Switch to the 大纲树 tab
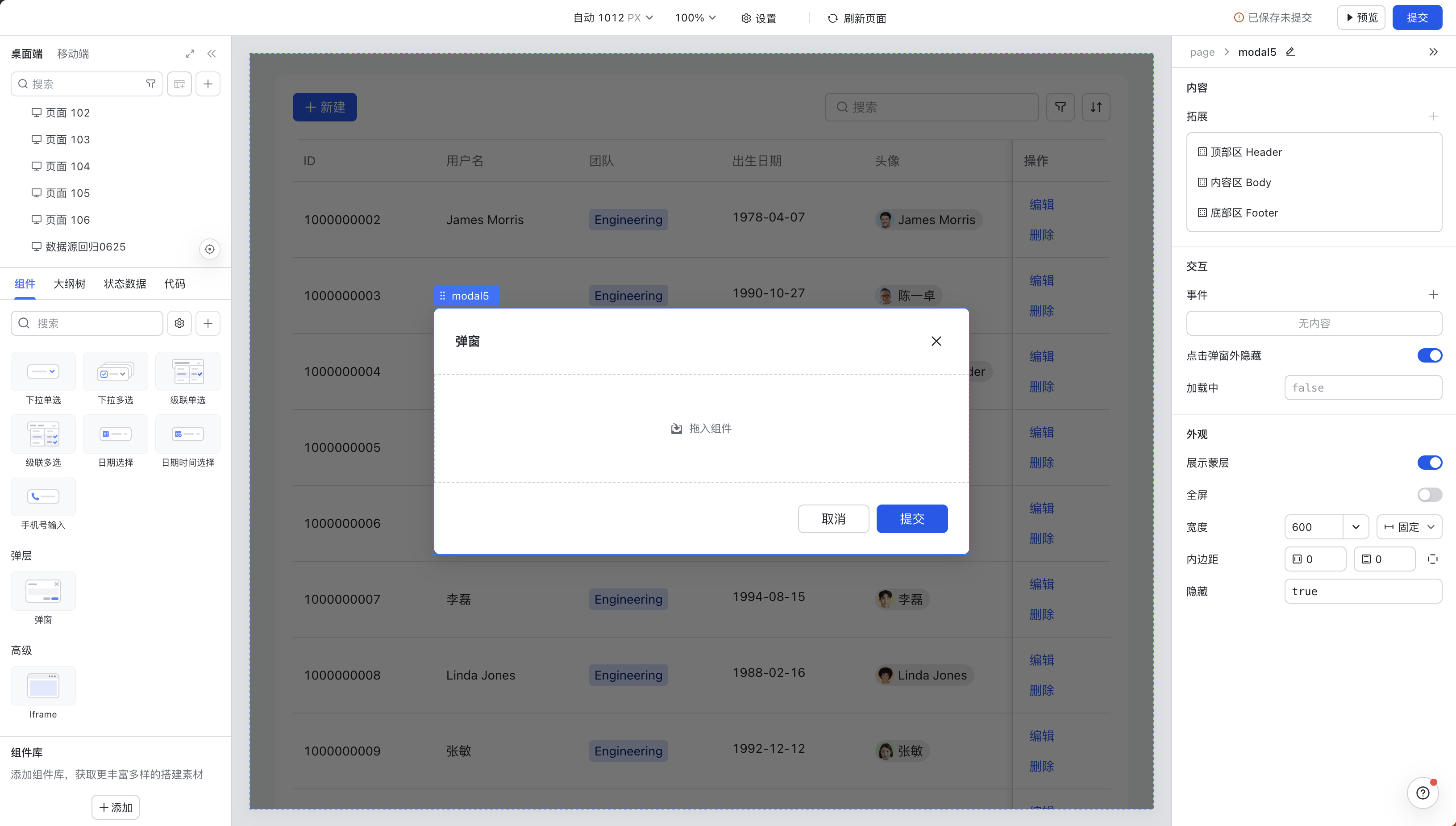The width and height of the screenshot is (1456, 826). tap(69, 284)
